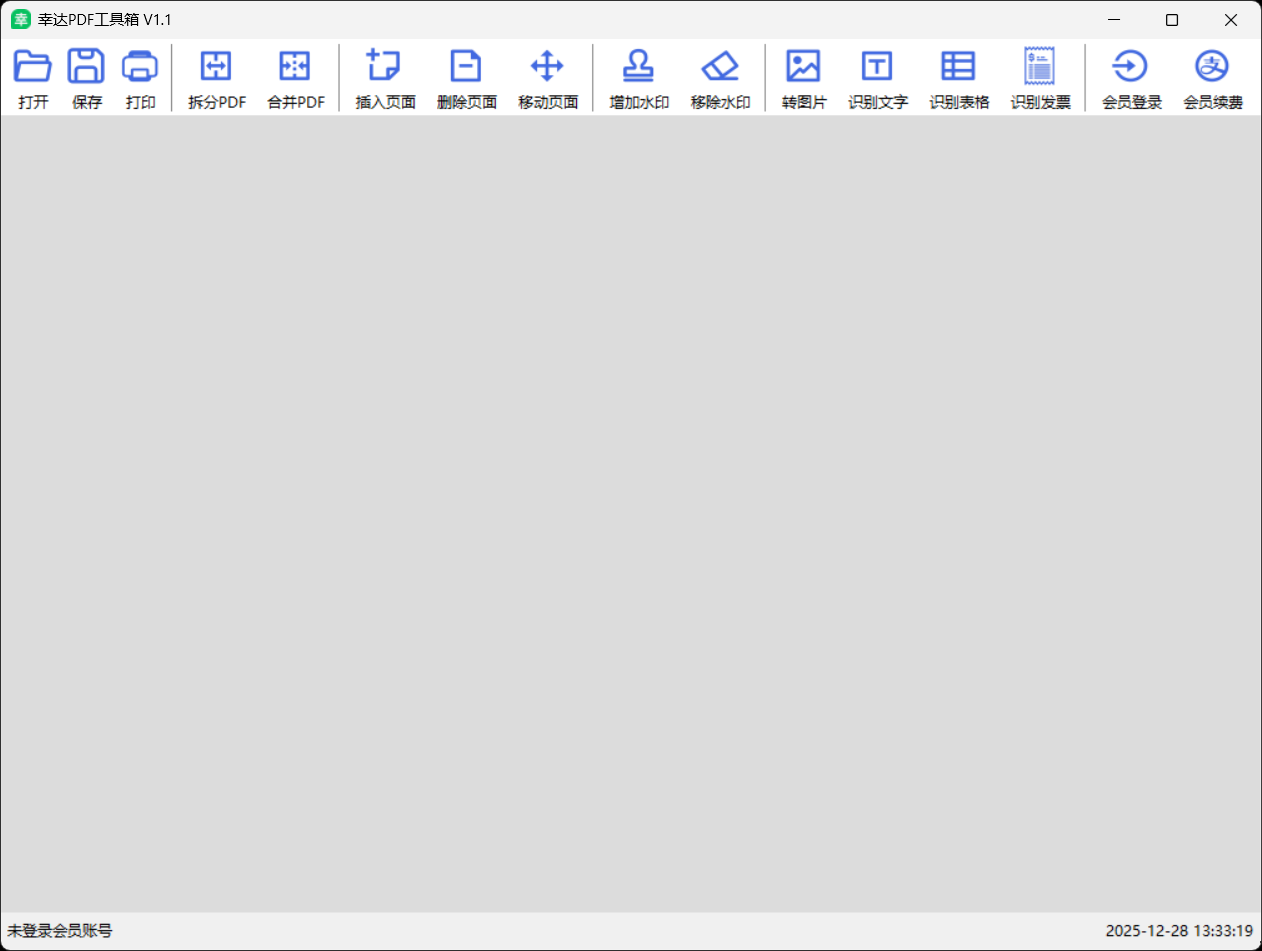Click the Save (保存) floppy disk icon
Image resolution: width=1262 pixels, height=951 pixels.
point(86,67)
